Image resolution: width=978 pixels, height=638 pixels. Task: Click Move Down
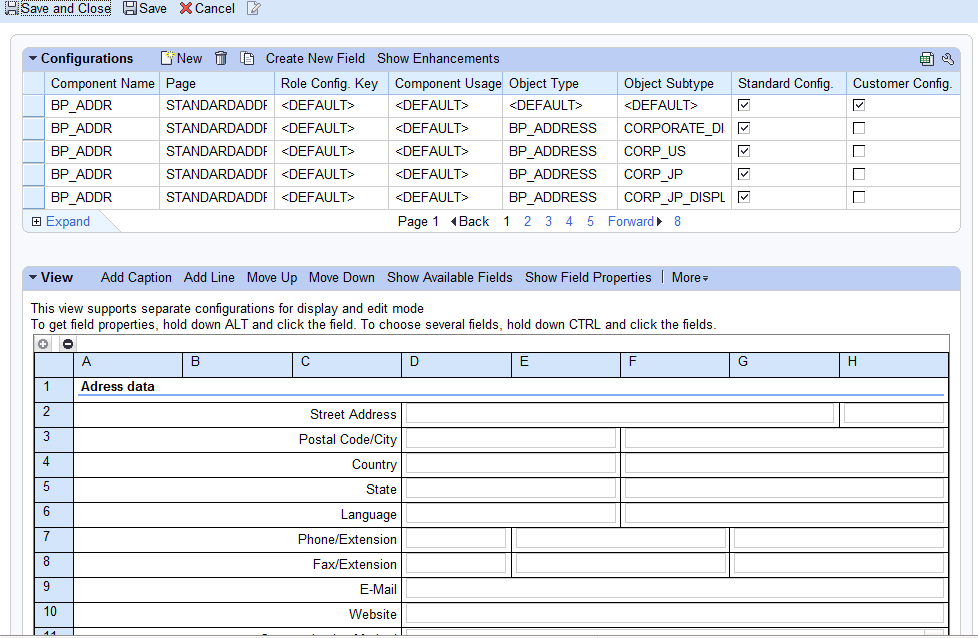(342, 278)
